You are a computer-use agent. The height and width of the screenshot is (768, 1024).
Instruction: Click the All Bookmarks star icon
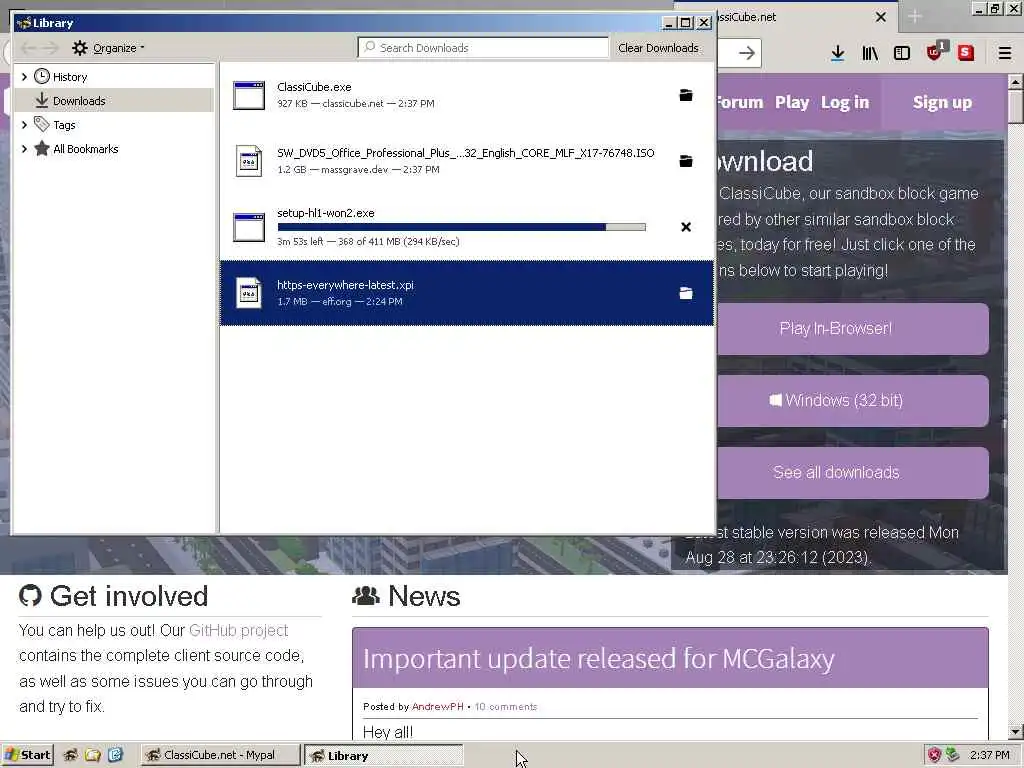click(42, 148)
